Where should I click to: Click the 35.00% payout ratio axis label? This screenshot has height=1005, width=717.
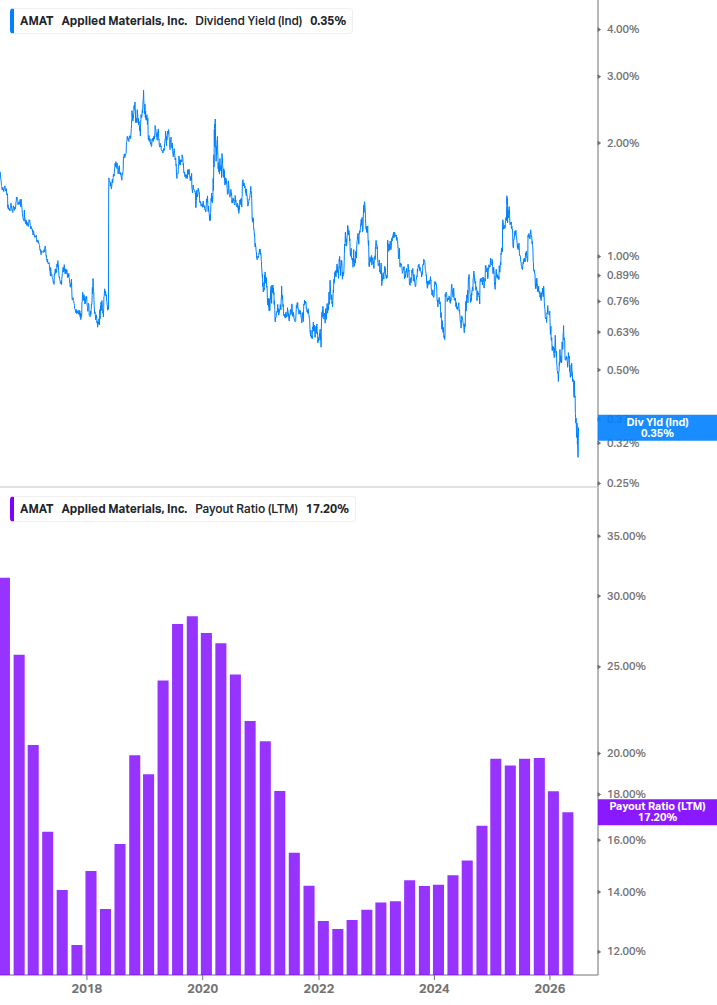pyautogui.click(x=626, y=536)
